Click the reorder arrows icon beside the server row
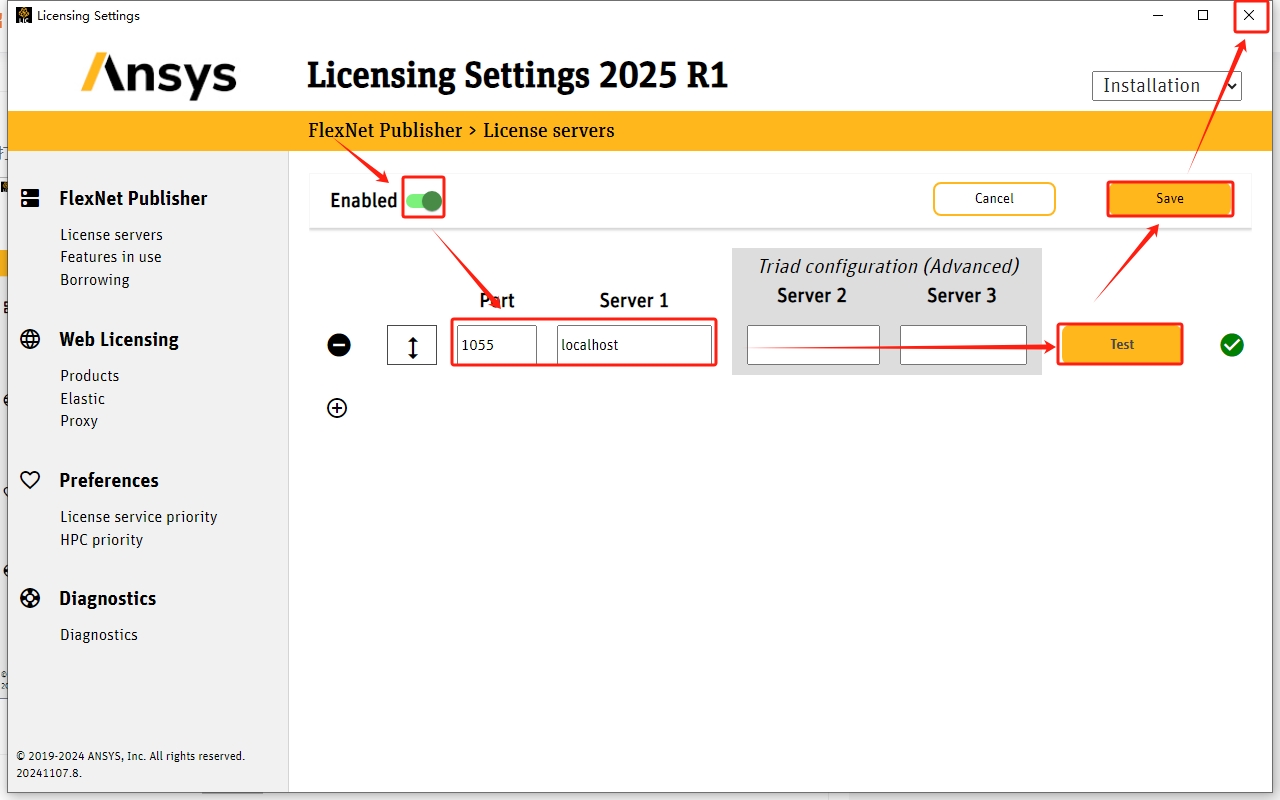 412,344
